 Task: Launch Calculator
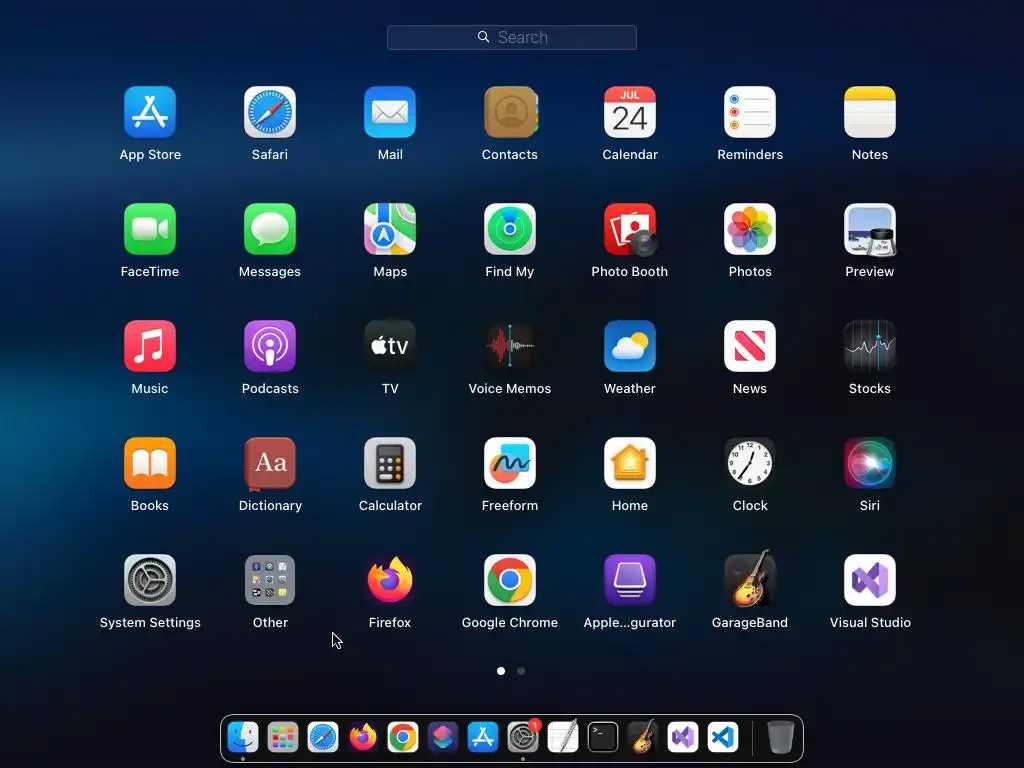pos(390,462)
